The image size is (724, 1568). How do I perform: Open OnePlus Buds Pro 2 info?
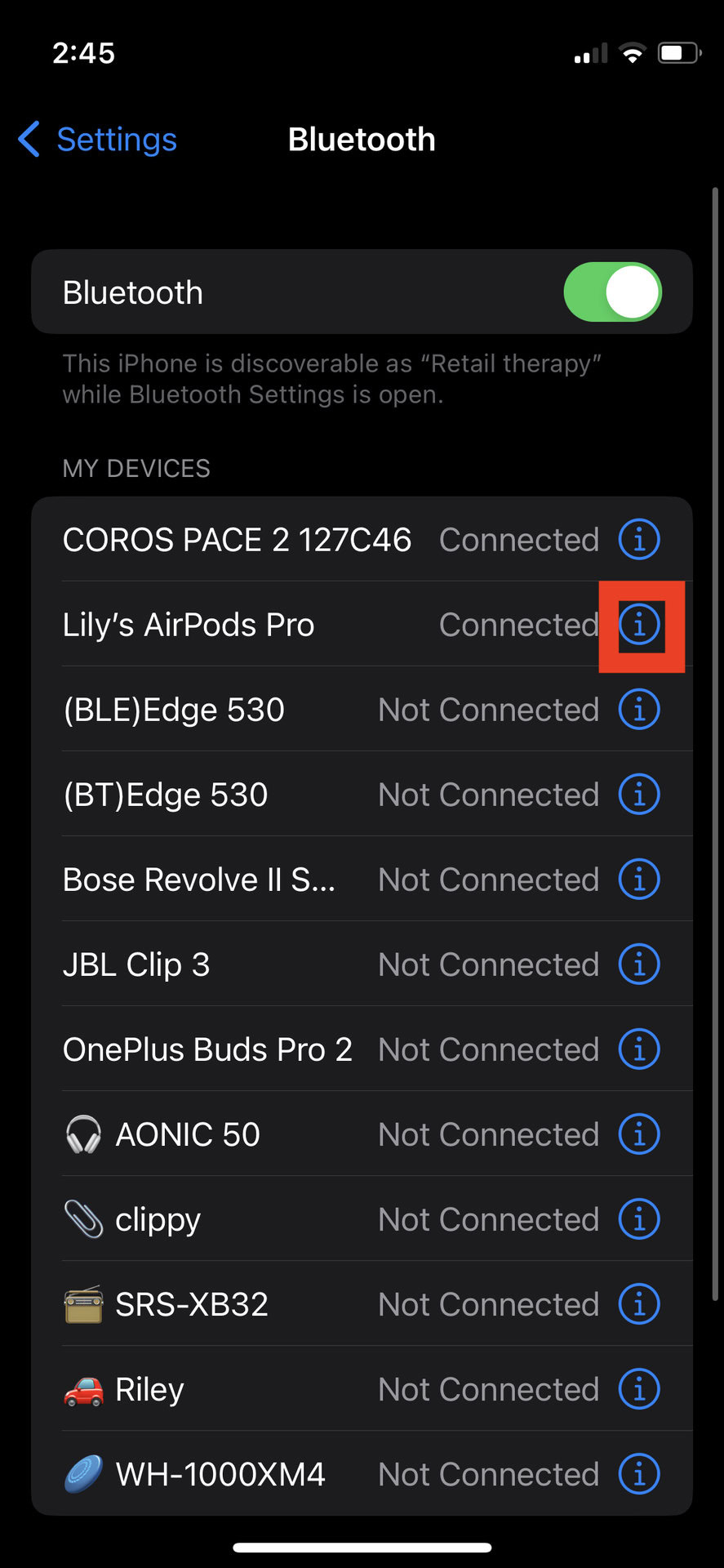click(639, 1049)
